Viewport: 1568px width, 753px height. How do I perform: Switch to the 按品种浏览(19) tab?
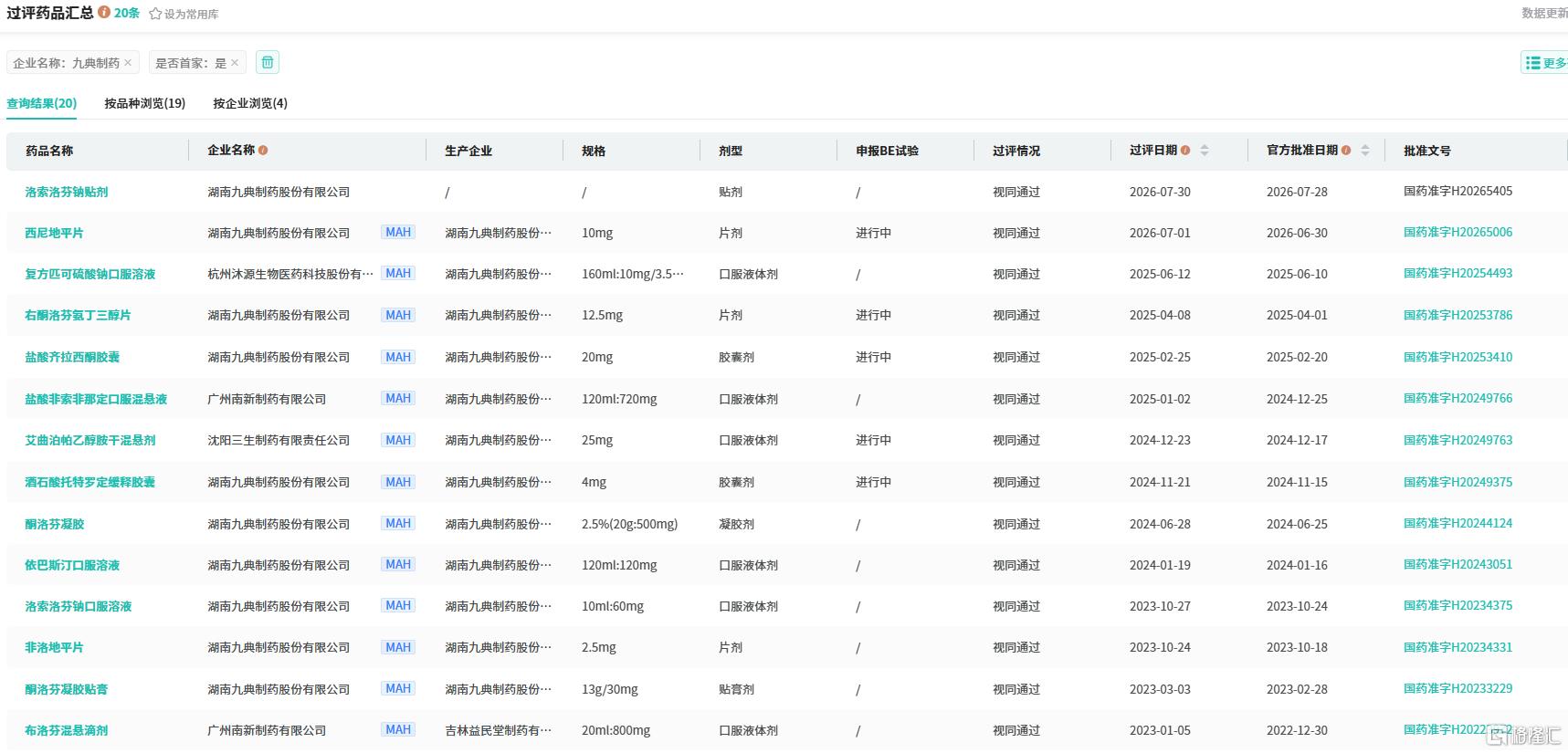(145, 103)
